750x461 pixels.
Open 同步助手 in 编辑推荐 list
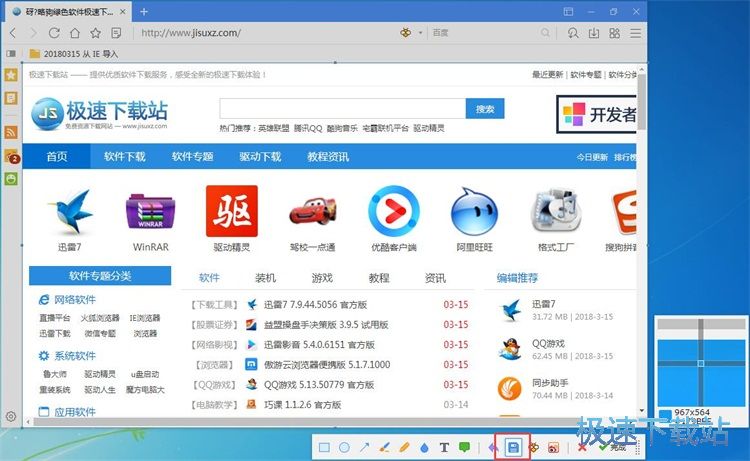[550, 383]
